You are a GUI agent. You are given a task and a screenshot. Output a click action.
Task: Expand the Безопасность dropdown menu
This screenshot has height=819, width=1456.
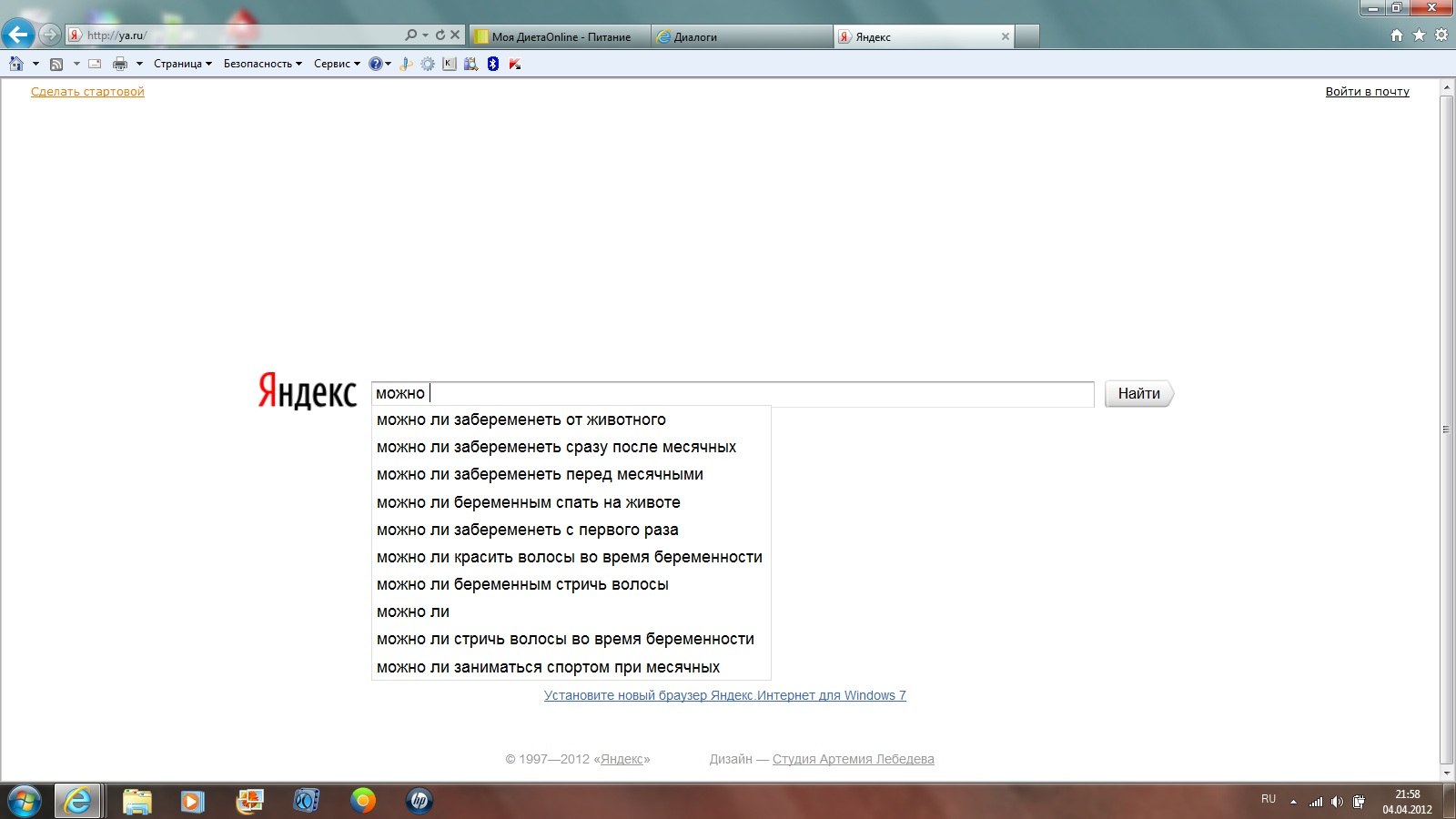tap(262, 64)
